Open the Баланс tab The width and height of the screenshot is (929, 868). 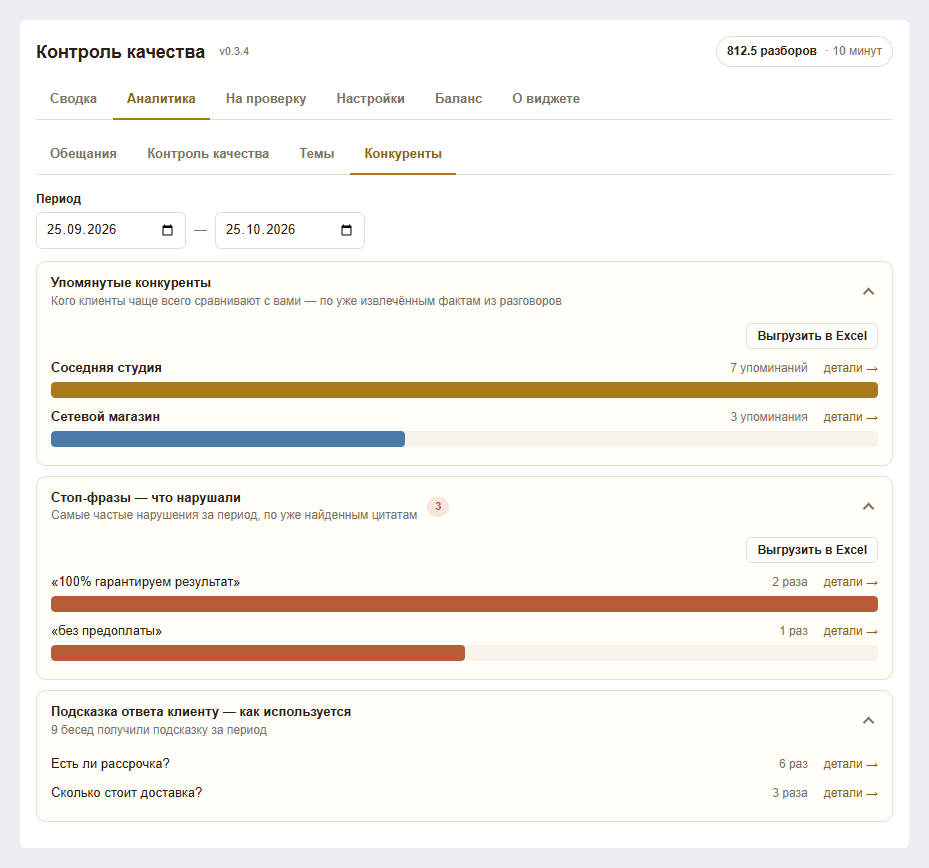tap(459, 98)
